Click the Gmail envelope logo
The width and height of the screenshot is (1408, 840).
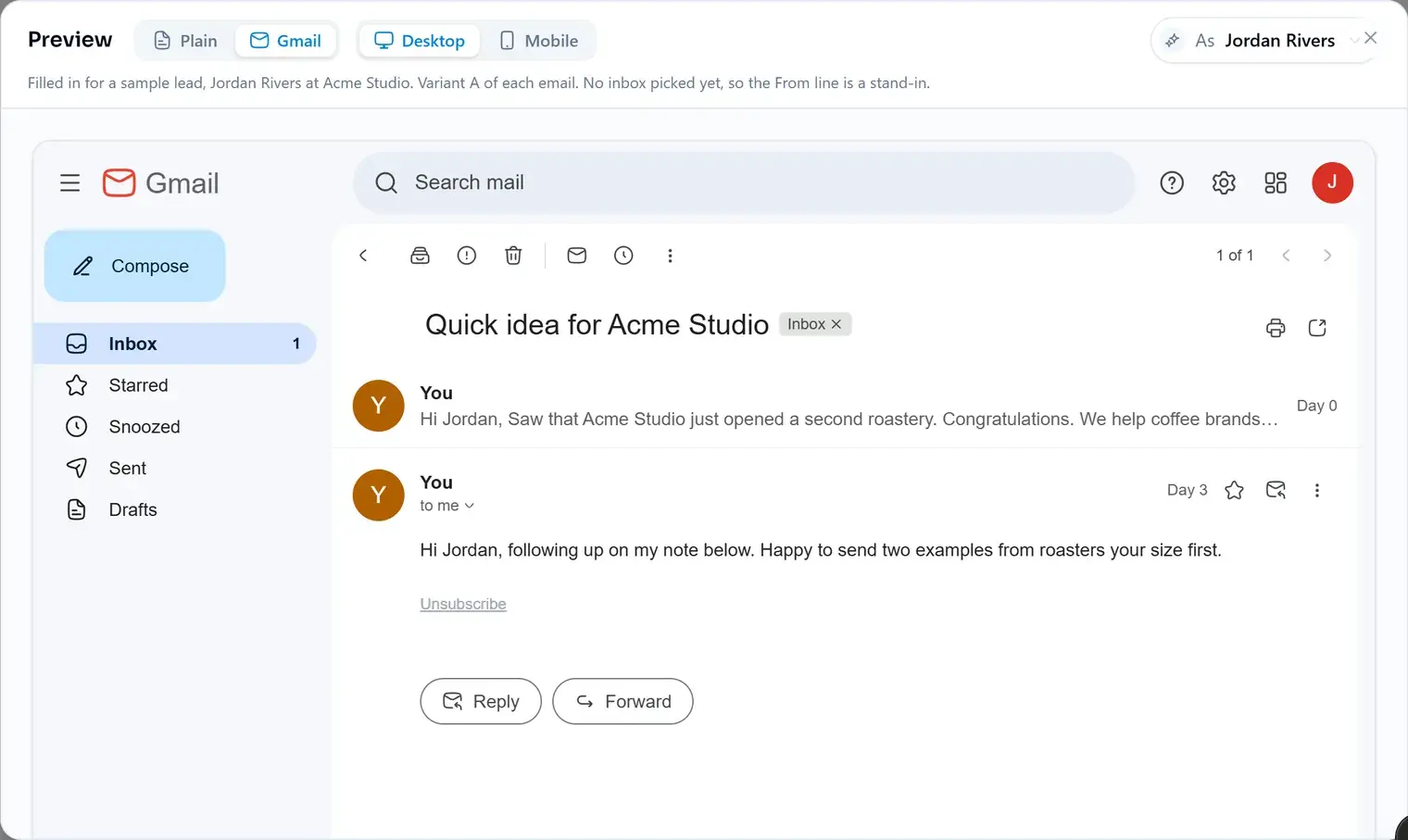coord(119,182)
